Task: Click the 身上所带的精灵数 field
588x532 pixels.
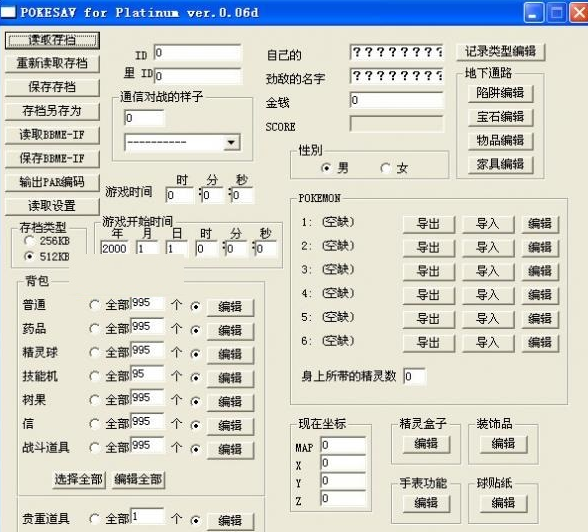Action: click(414, 376)
